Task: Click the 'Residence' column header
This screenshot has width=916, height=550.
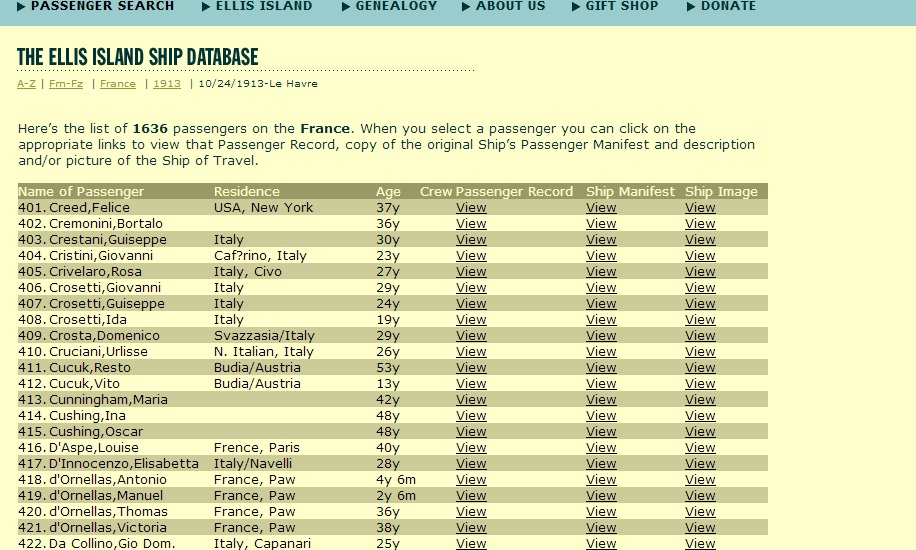Action: click(x=247, y=191)
